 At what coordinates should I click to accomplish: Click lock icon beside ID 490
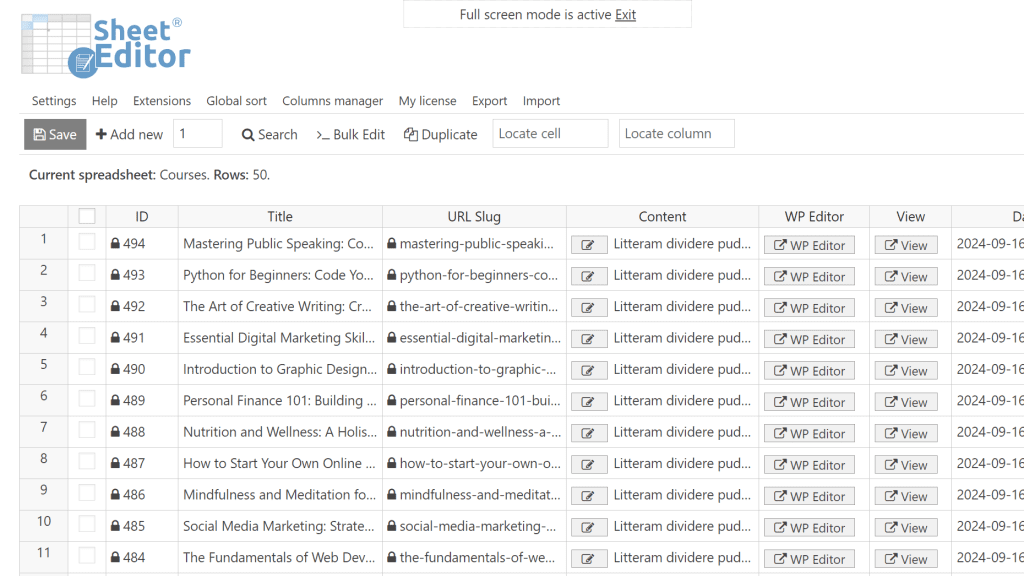coord(115,369)
